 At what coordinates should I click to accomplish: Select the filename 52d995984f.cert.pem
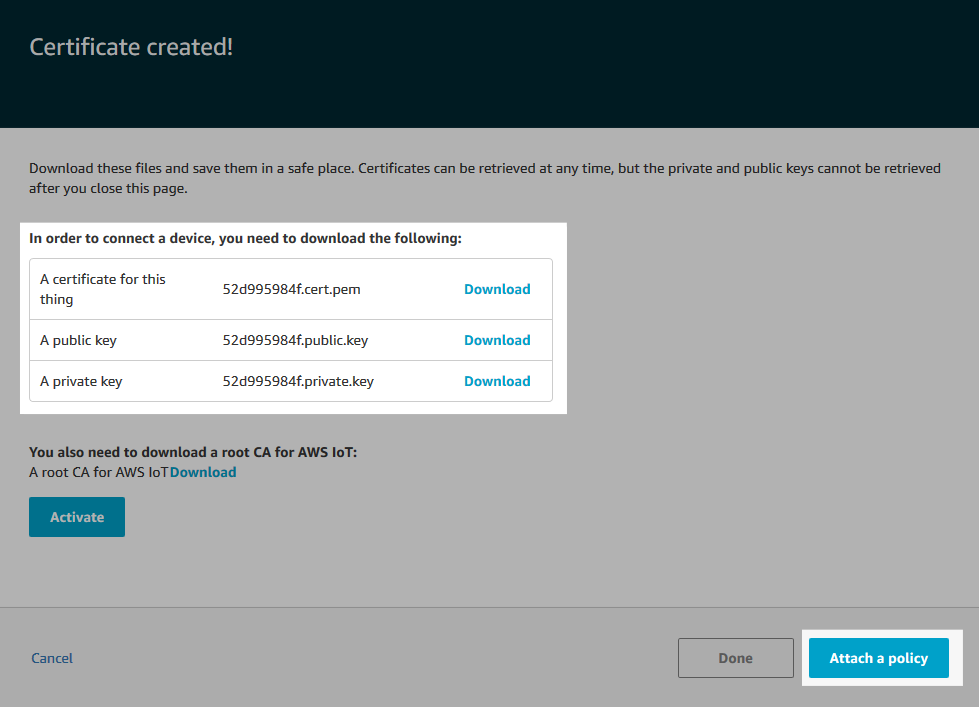290,289
